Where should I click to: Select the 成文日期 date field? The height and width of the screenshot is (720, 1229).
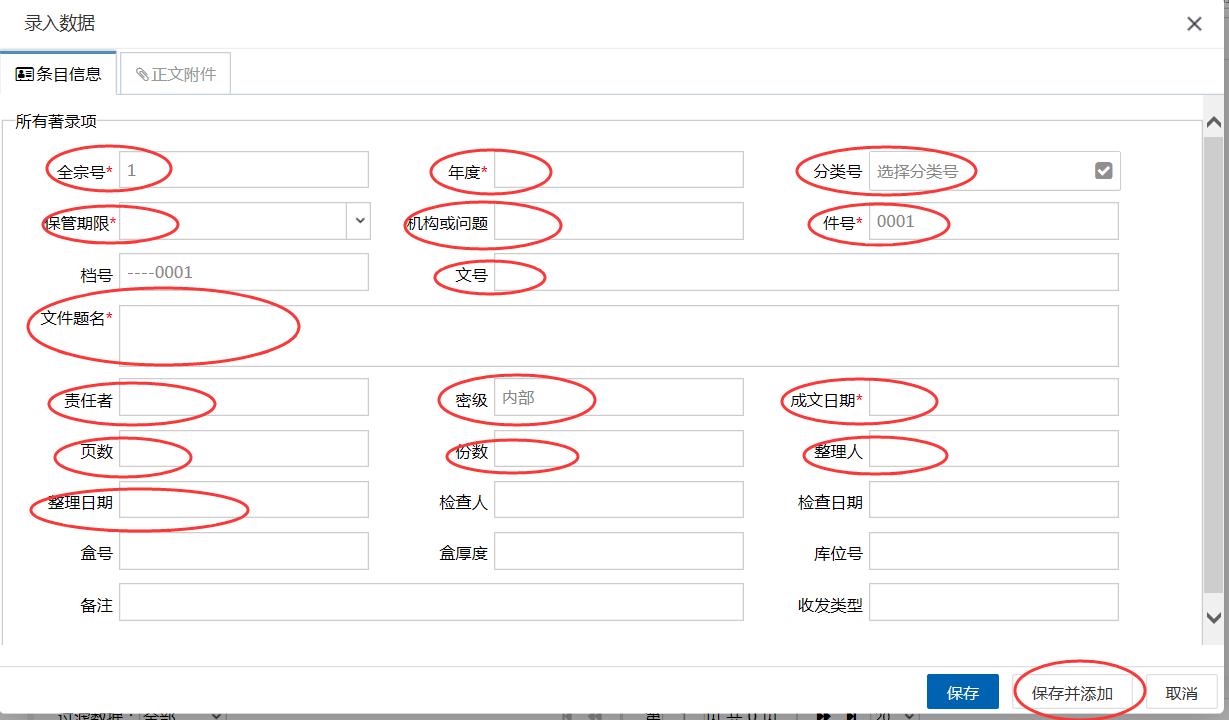(993, 397)
